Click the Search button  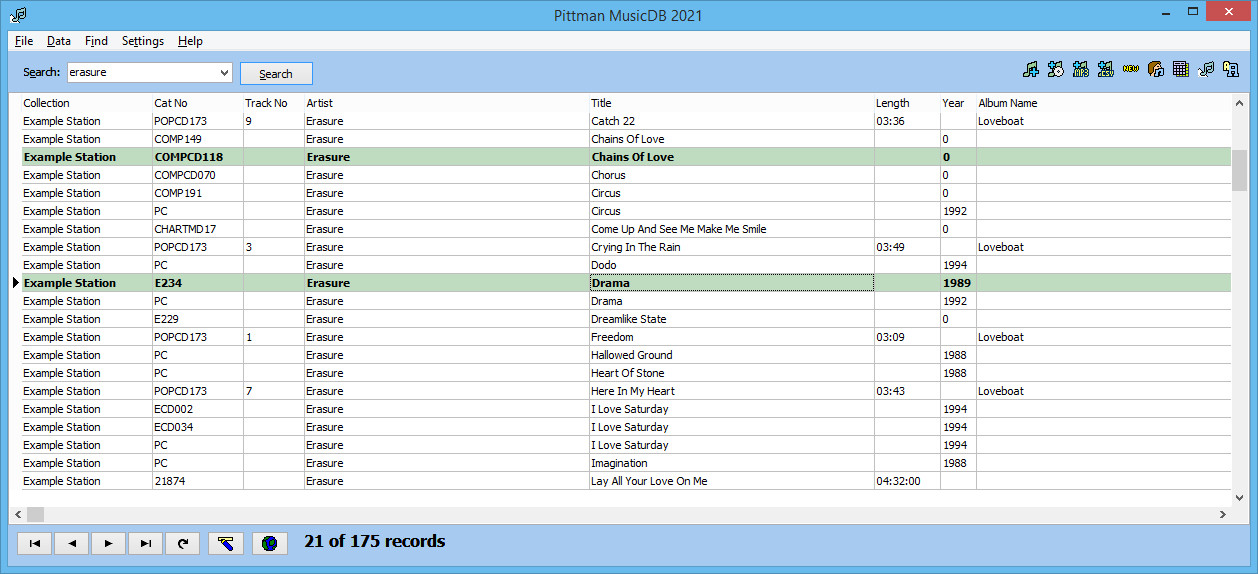[276, 73]
